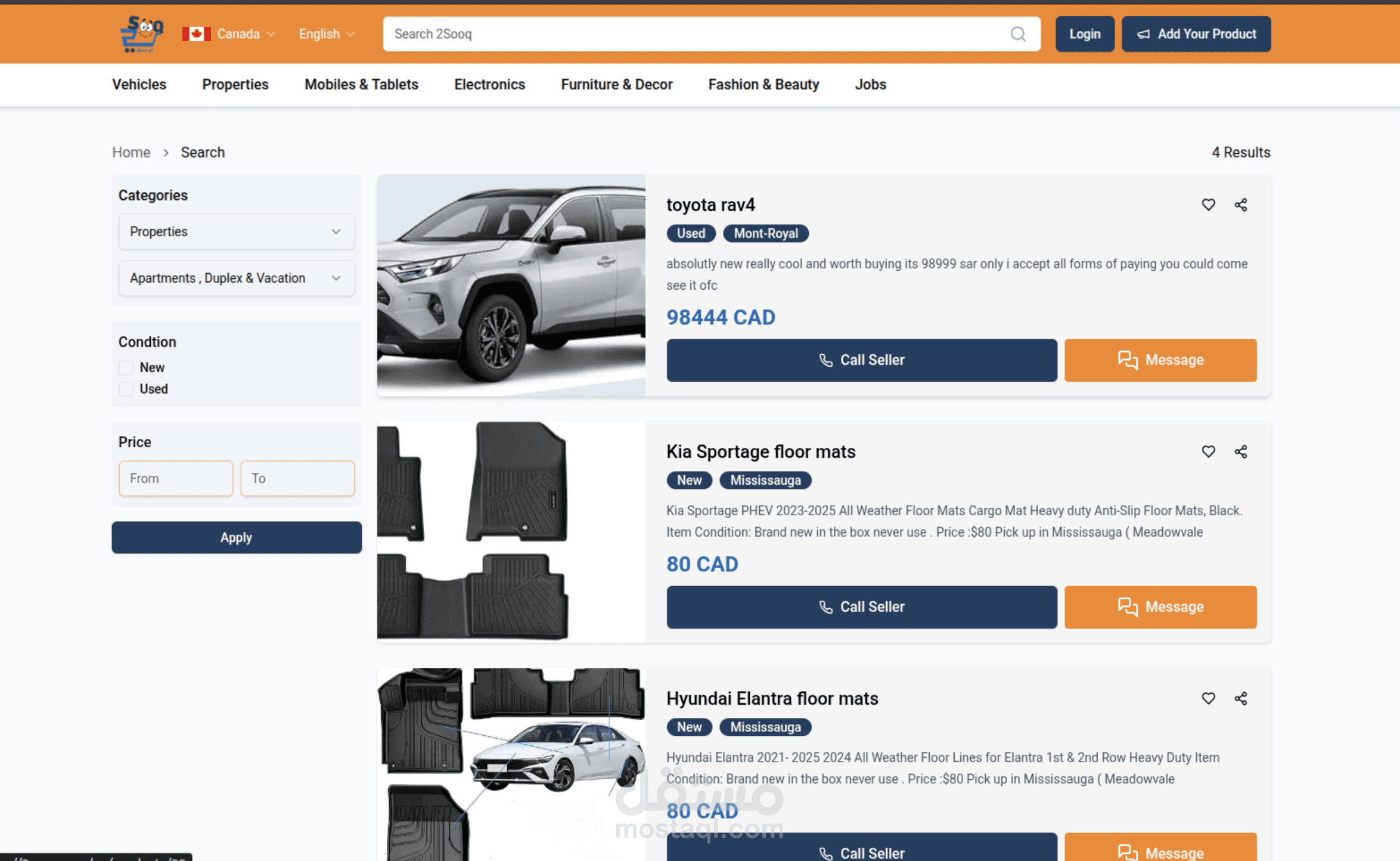Open the toyota rav4 thumbnail image

[511, 285]
